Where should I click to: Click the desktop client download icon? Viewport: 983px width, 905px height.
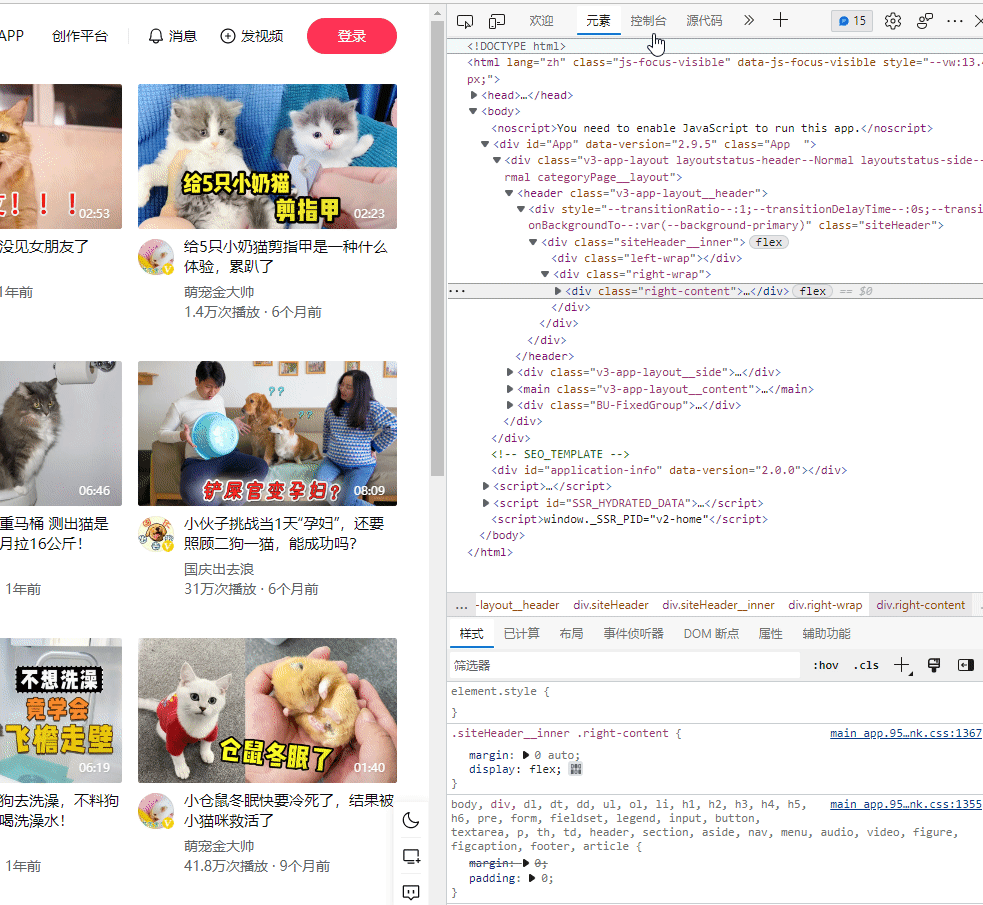coord(411,856)
